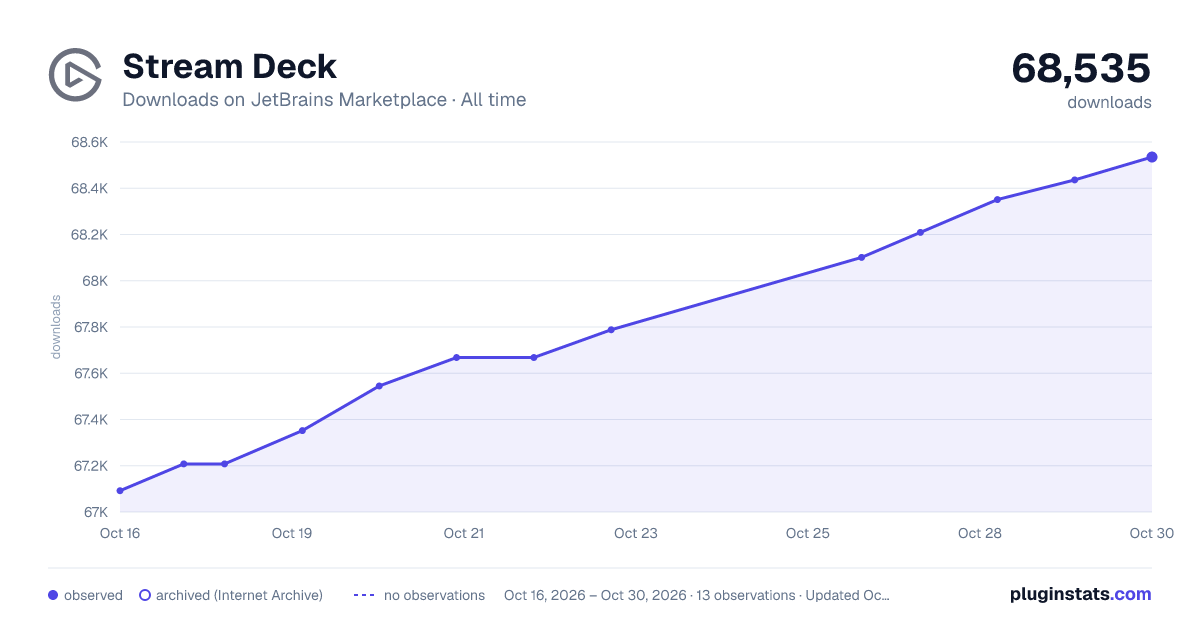Click the observed legend dot
The height and width of the screenshot is (630, 1200).
coord(53,595)
